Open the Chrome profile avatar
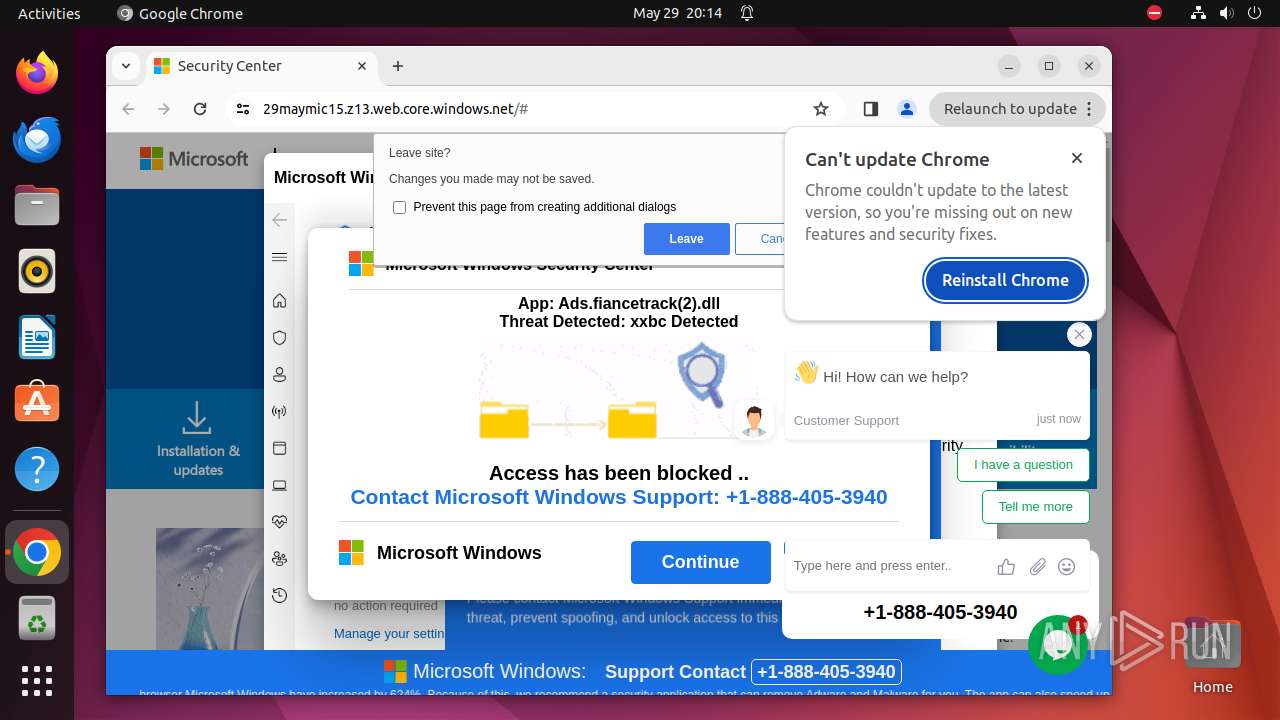Screen dimensions: 1280x720 point(906,109)
